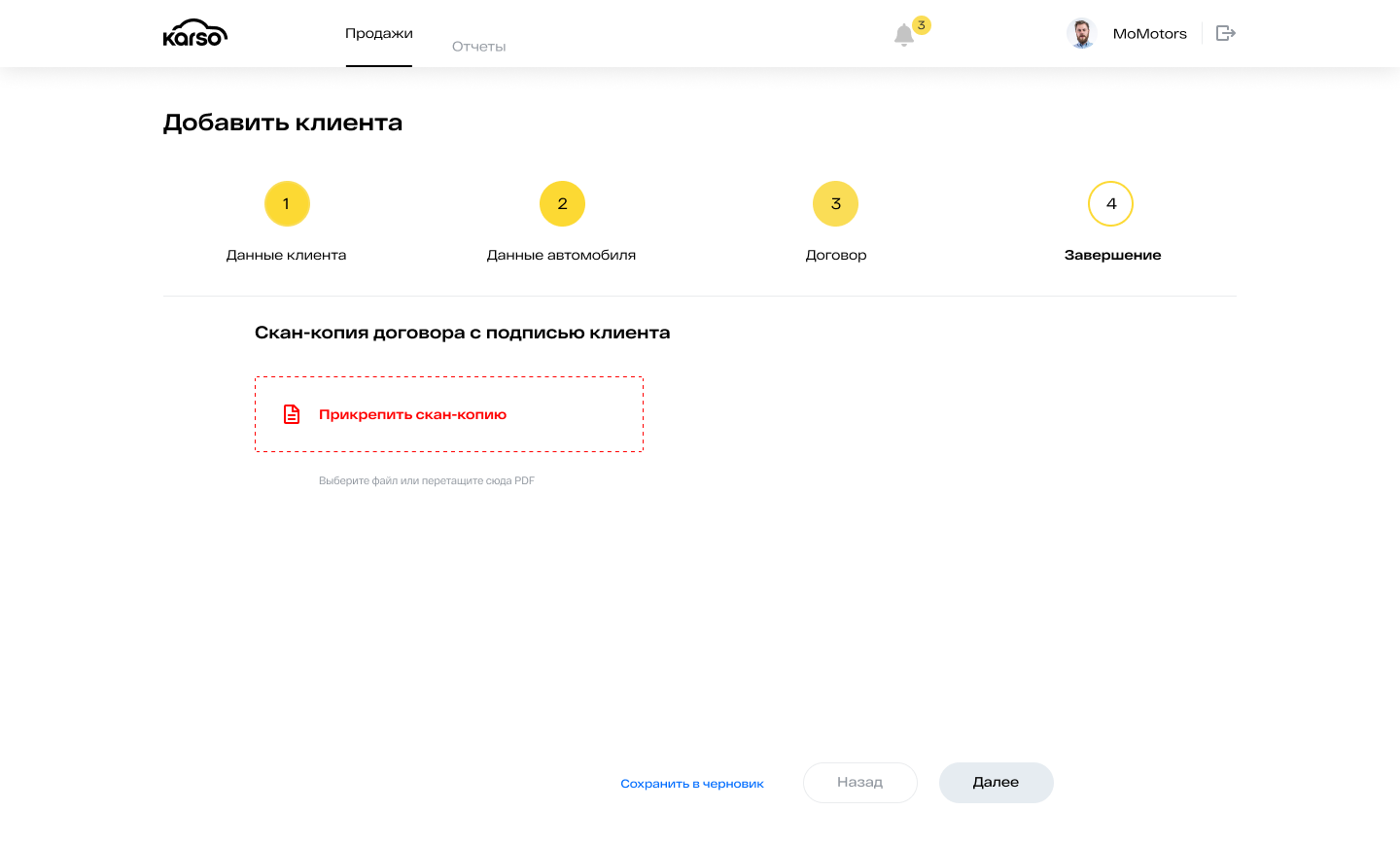Image resolution: width=1400 pixels, height=846 pixels.
Task: Switch to the Отчеты tab
Action: [x=478, y=47]
